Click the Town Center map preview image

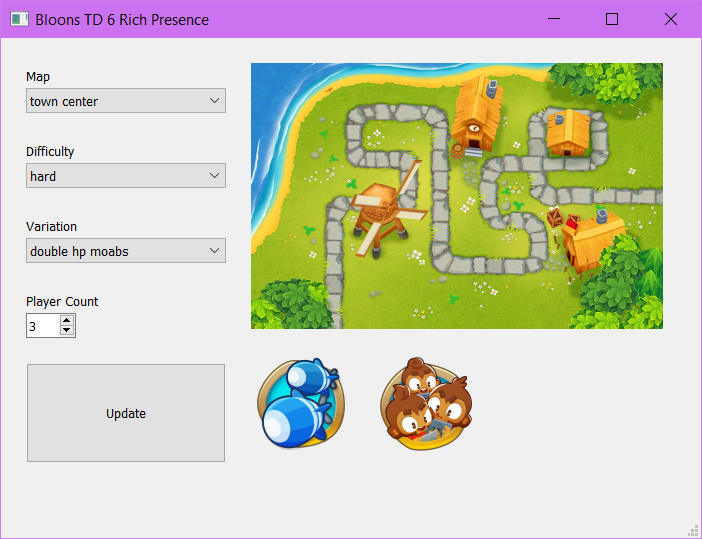(x=457, y=196)
